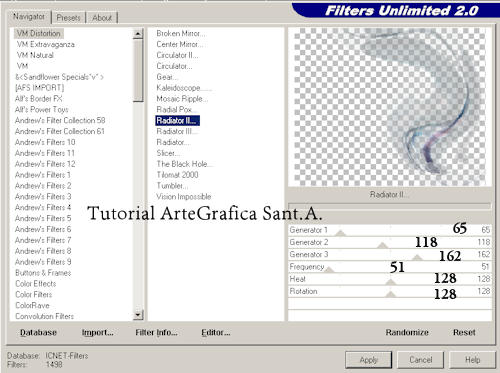Pick The Black Hole filter
Image resolution: width=500 pixels, height=373 pixels.
click(x=183, y=164)
